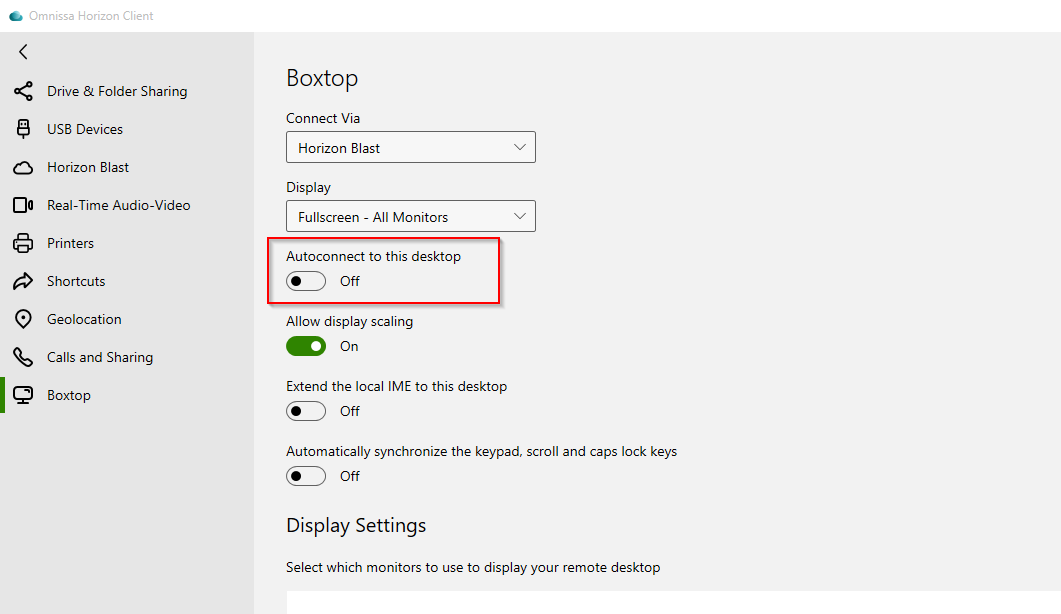Click the Drive & Folder Sharing share icon
The height and width of the screenshot is (614, 1061).
[x=23, y=91]
